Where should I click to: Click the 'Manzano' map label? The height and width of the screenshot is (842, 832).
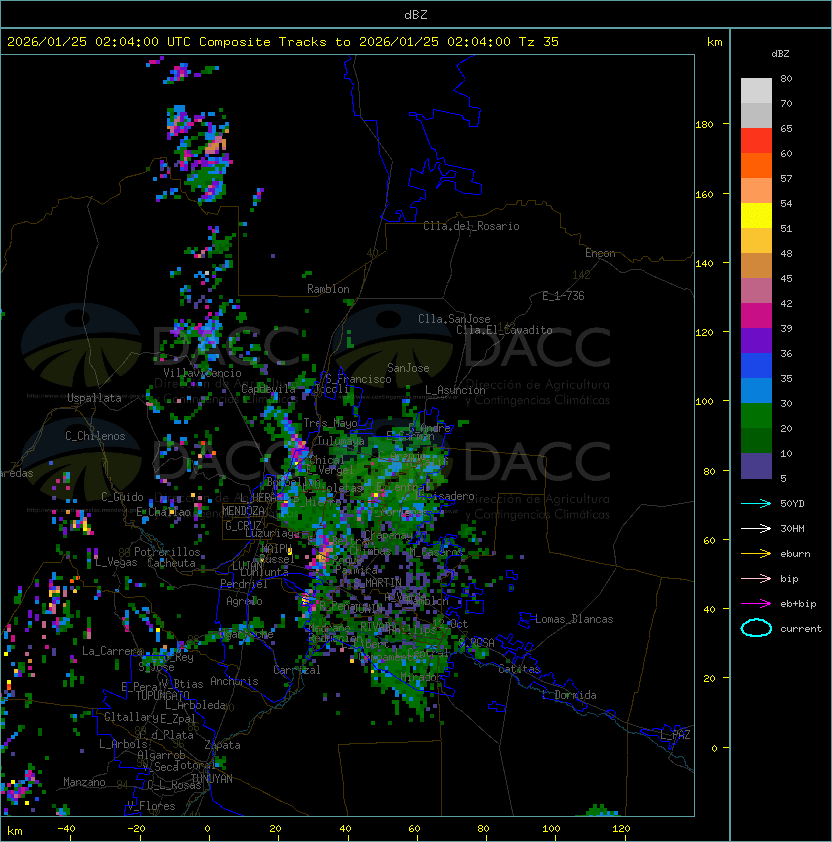point(84,782)
